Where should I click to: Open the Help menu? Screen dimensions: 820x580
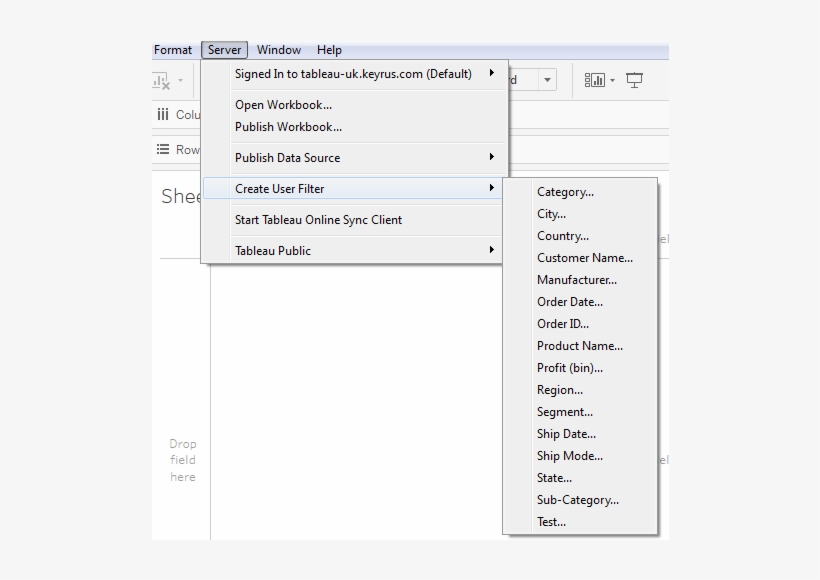coord(329,50)
